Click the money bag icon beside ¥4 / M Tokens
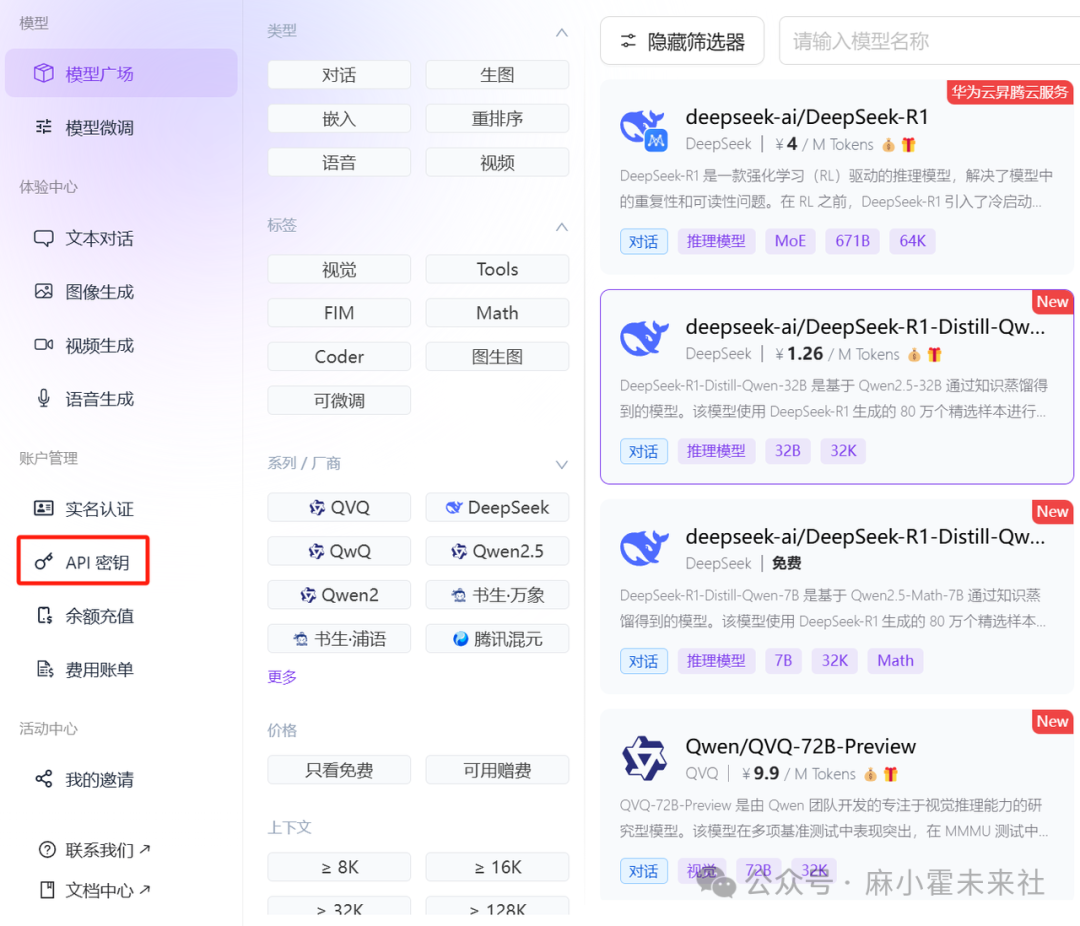This screenshot has width=1080, height=926. [889, 145]
